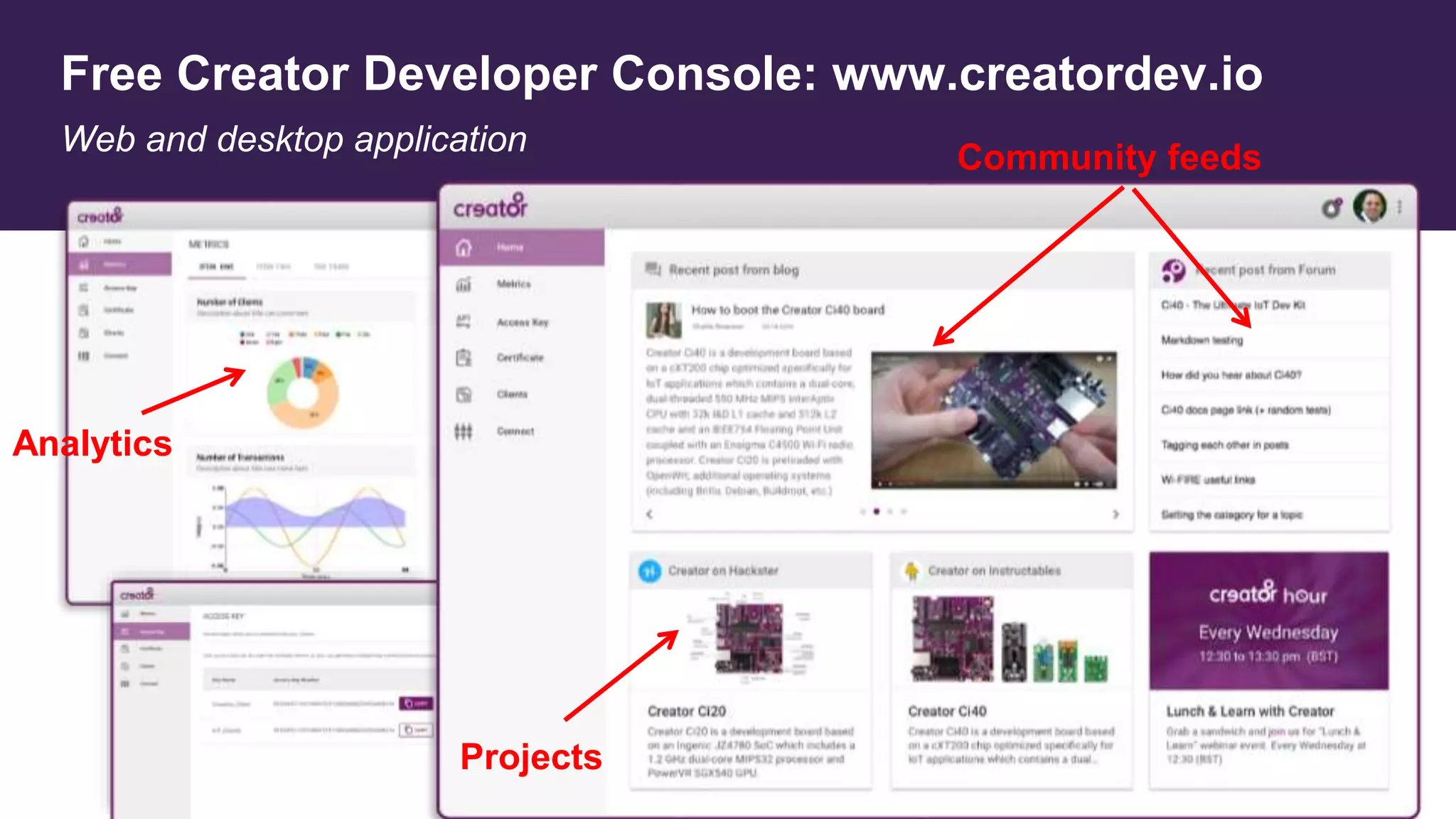Select Metrics menu item in main sidebar
The width and height of the screenshot is (1456, 819).
[522, 284]
